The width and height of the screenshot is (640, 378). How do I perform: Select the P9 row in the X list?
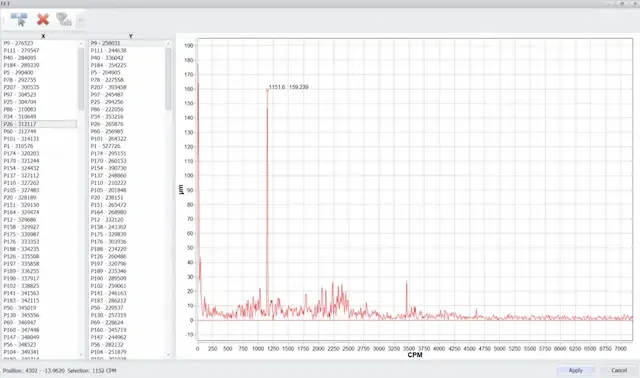pyautogui.click(x=40, y=43)
